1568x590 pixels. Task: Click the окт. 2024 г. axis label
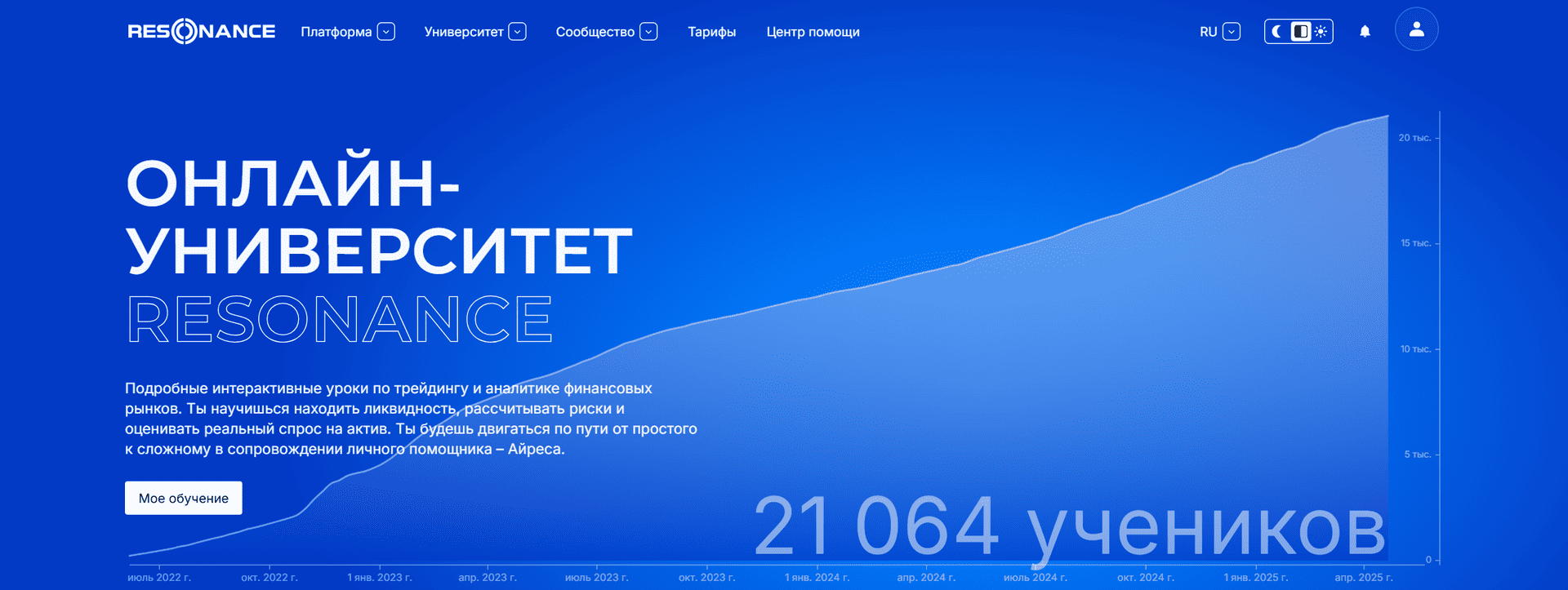pos(1146,578)
